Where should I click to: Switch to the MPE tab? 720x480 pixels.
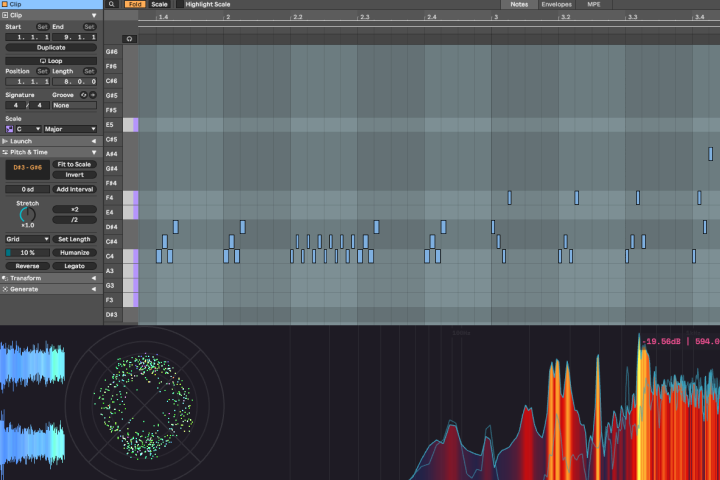pos(594,4)
